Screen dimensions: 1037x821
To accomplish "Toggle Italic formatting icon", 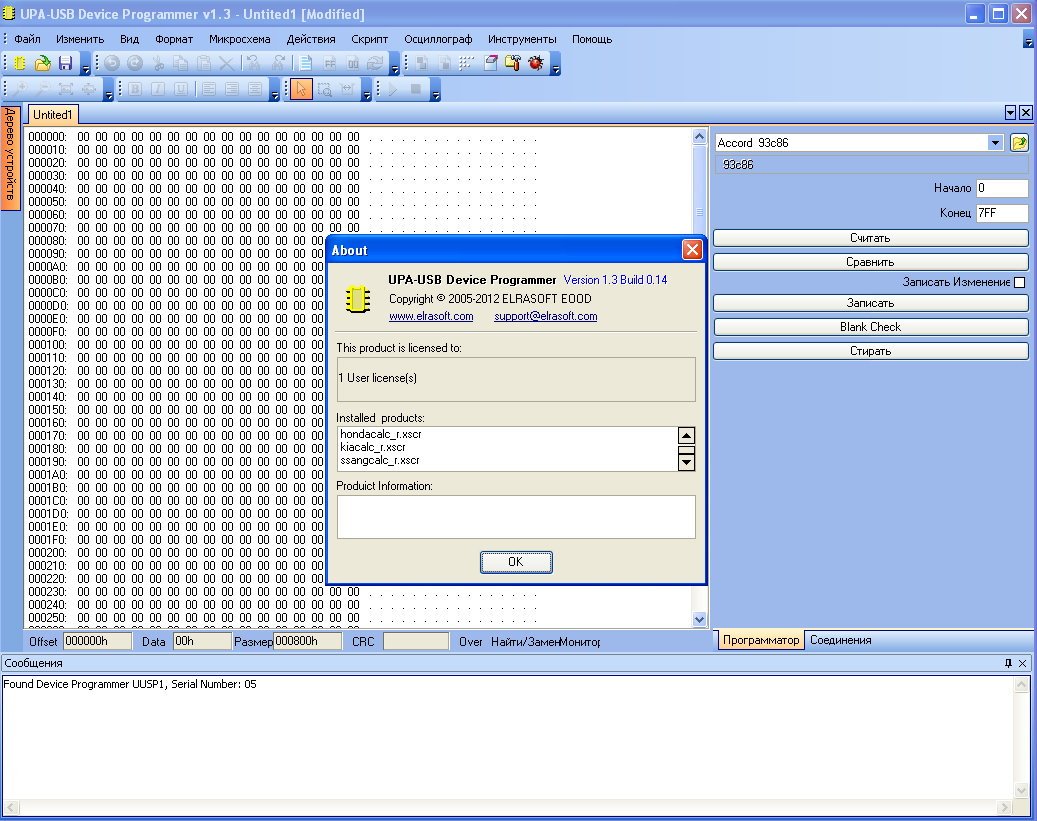I will click(x=158, y=89).
